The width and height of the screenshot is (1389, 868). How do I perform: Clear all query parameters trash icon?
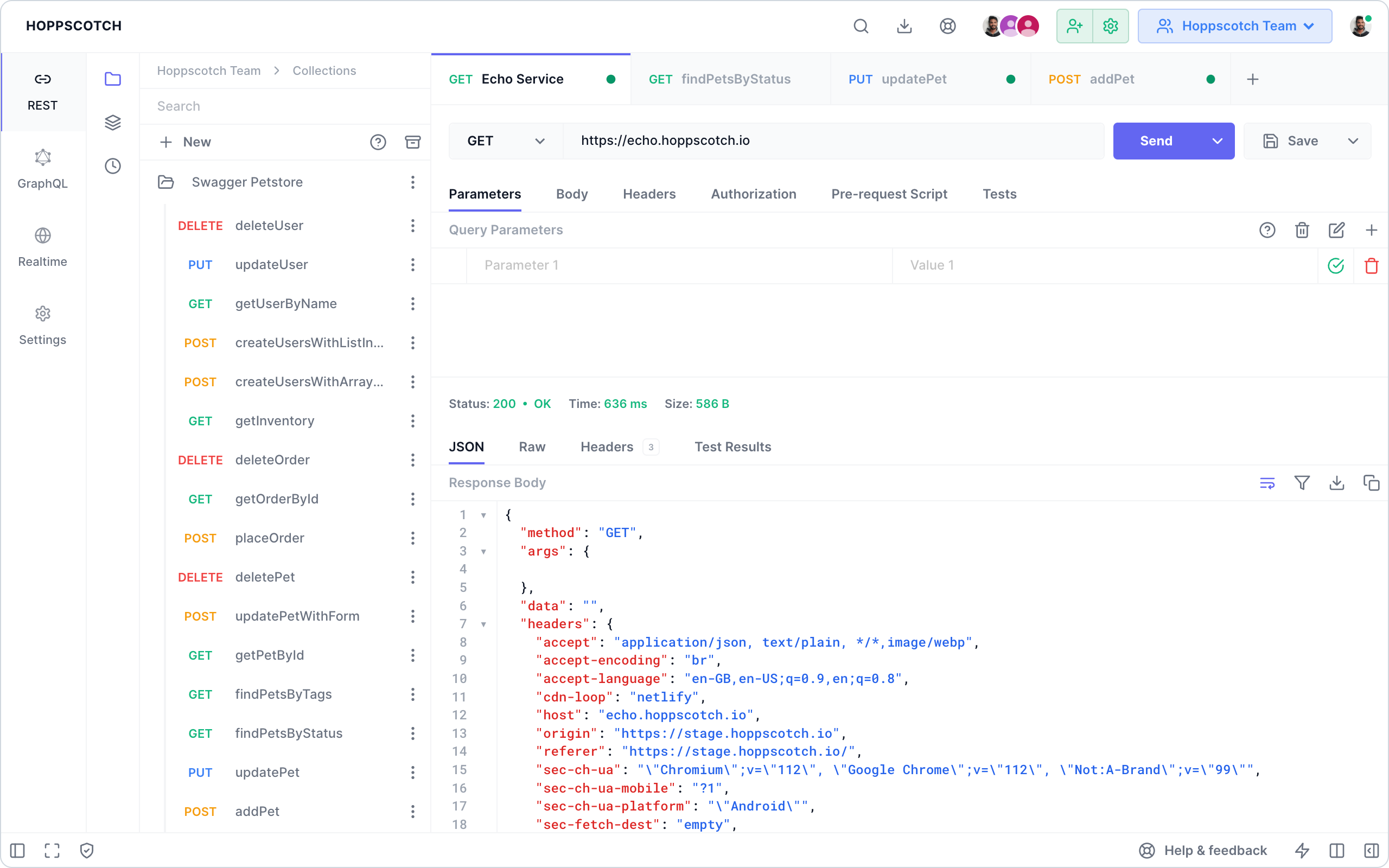pos(1302,230)
